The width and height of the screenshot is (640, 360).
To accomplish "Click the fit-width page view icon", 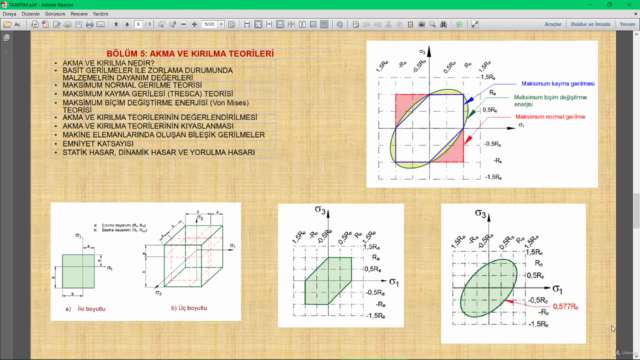I will pyautogui.click(x=247, y=24).
